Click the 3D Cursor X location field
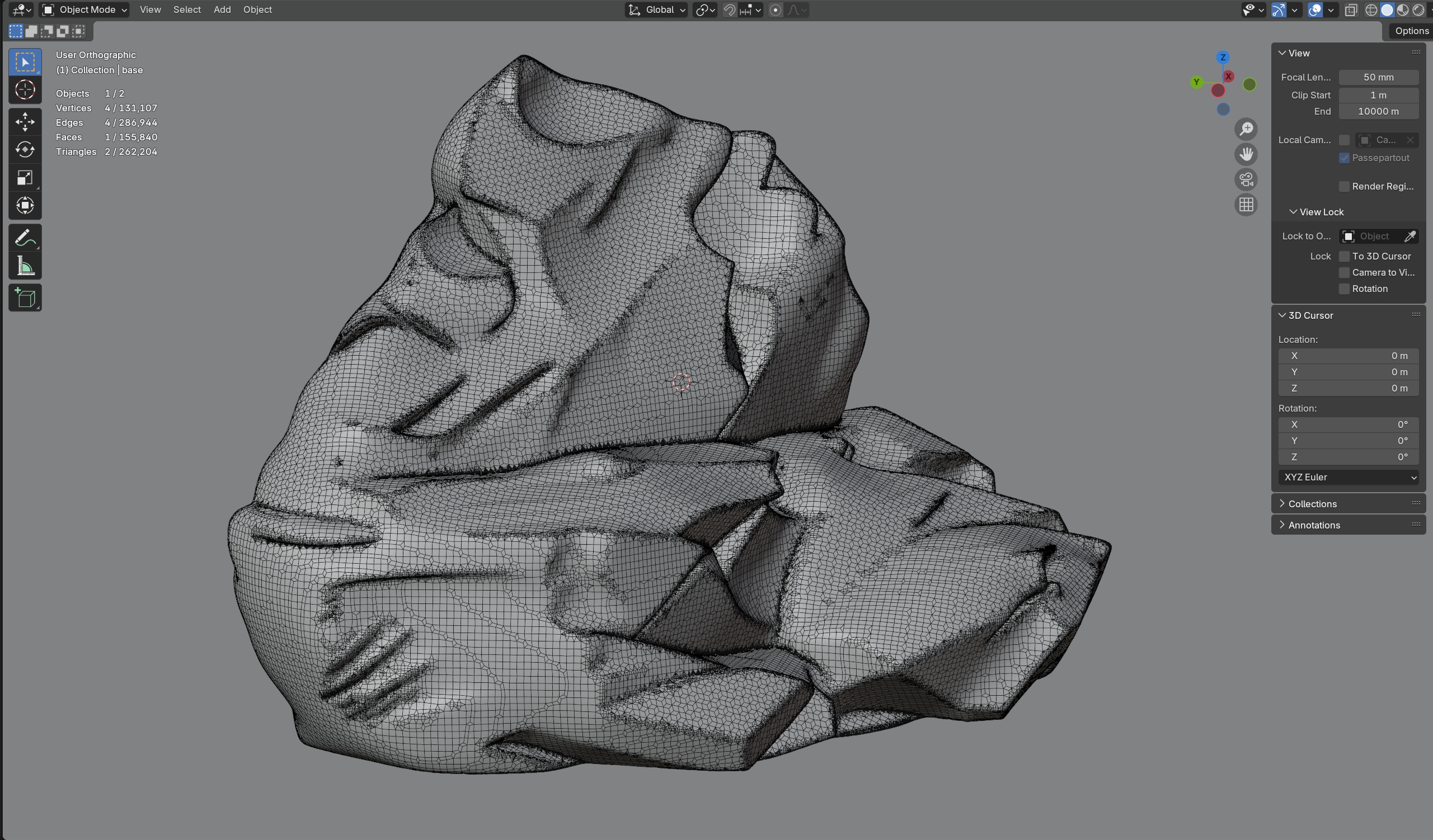This screenshot has width=1433, height=840. [1349, 356]
